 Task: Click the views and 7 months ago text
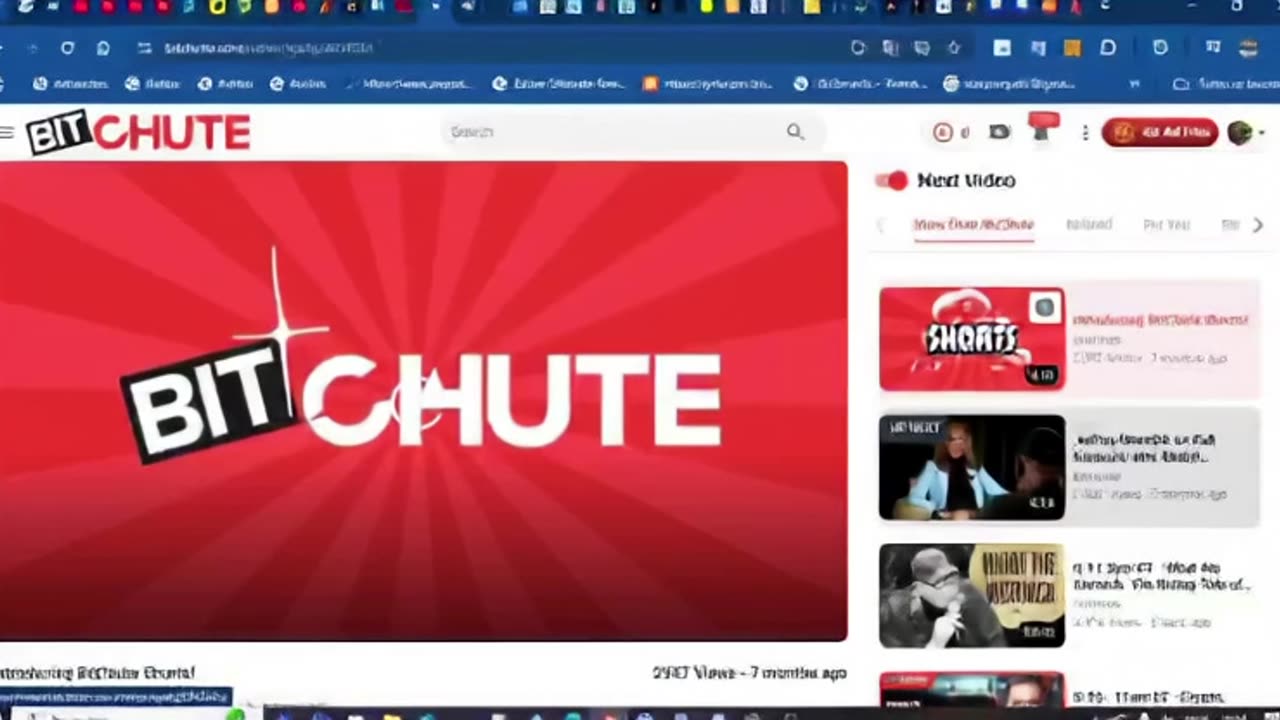749,673
